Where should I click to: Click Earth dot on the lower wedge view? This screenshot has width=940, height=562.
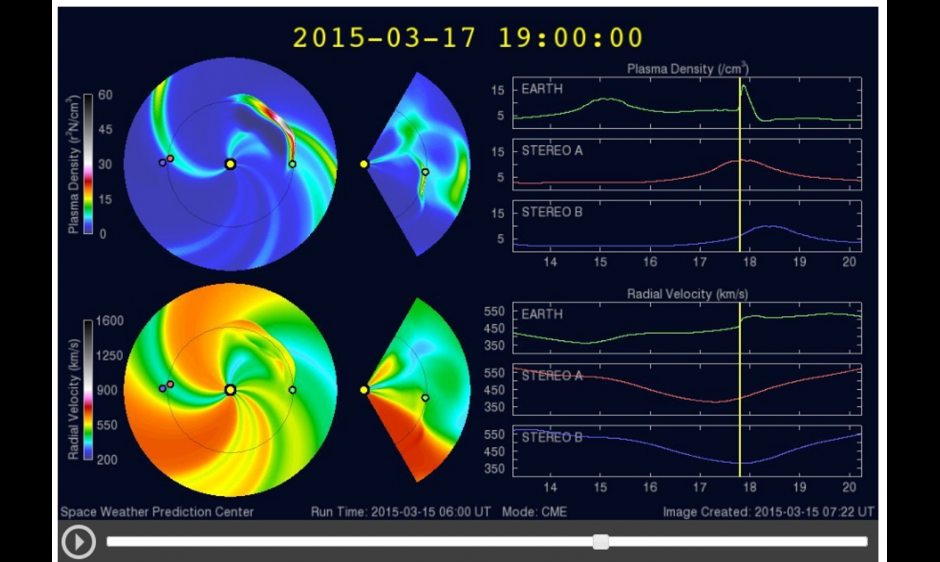(425, 398)
